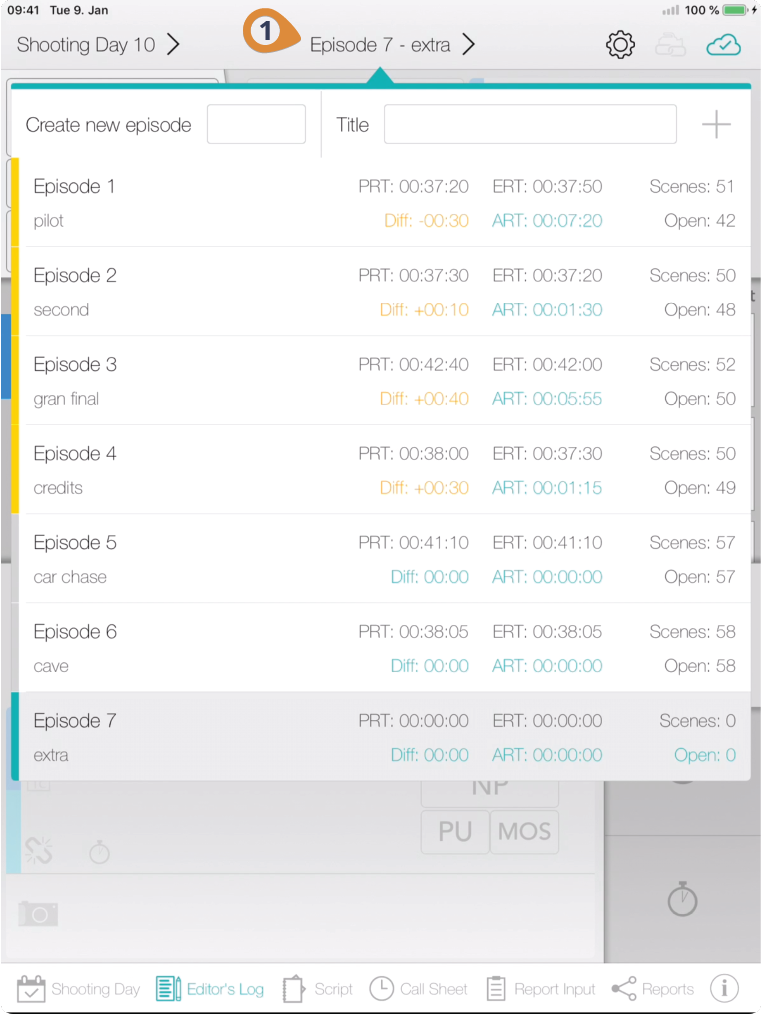761x1015 pixels.
Task: Select Episode 1 pilot from list
Action: pos(384,203)
